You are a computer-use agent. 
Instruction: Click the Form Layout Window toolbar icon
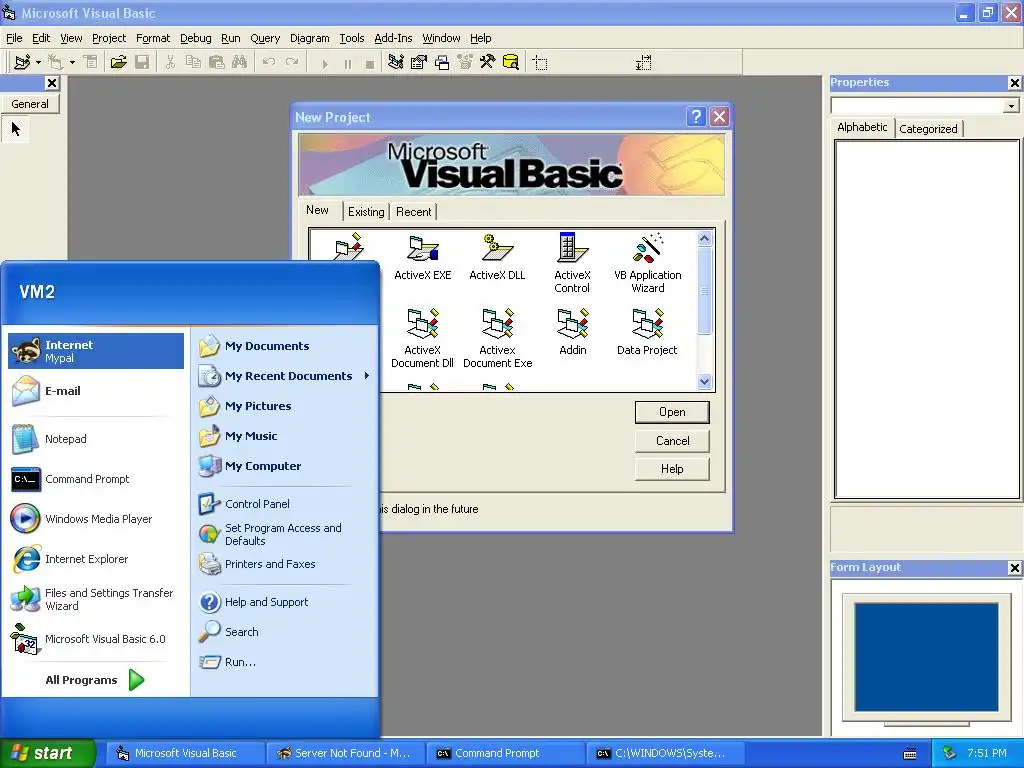[442, 62]
